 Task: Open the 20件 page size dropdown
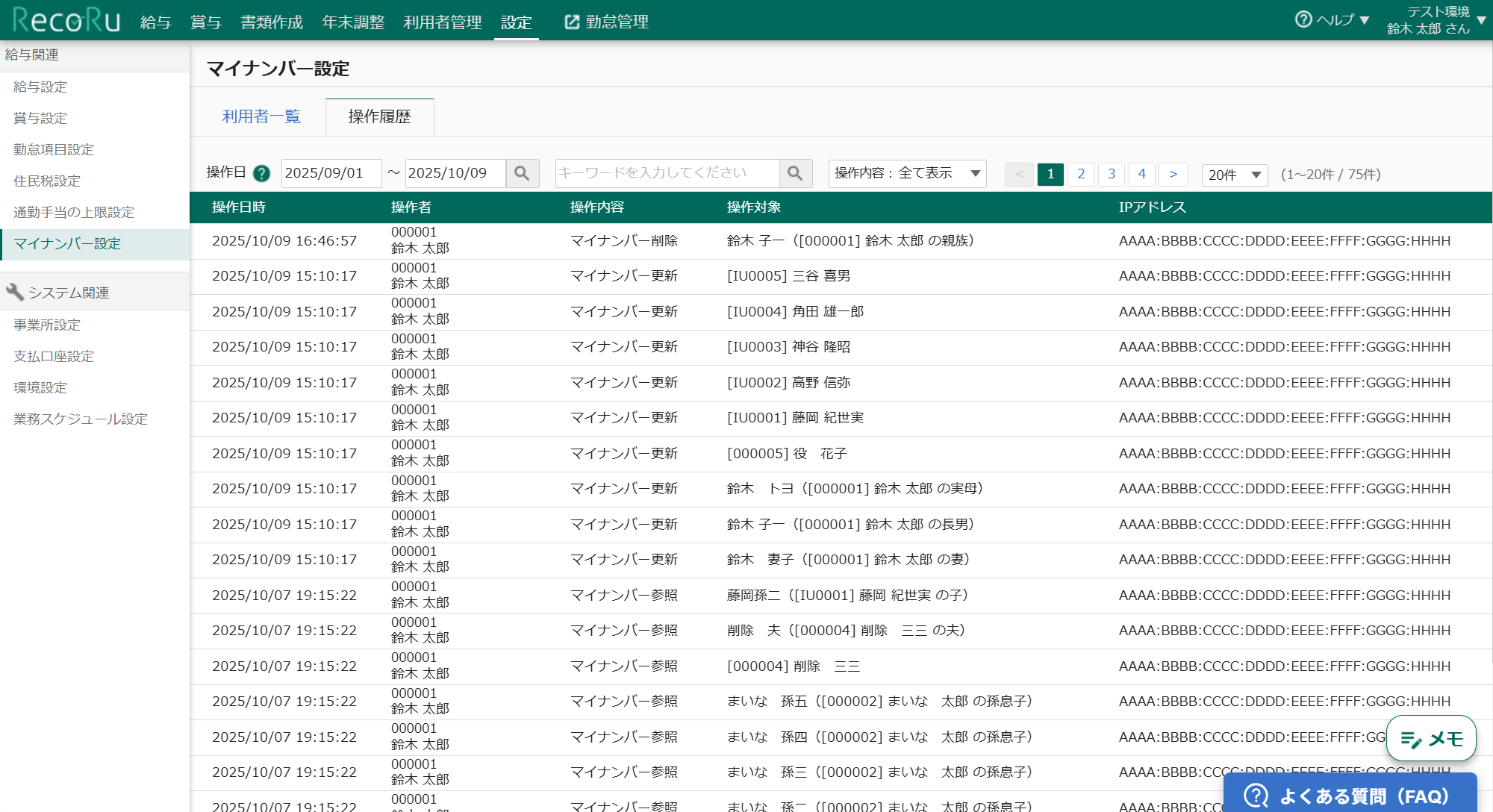point(1234,175)
